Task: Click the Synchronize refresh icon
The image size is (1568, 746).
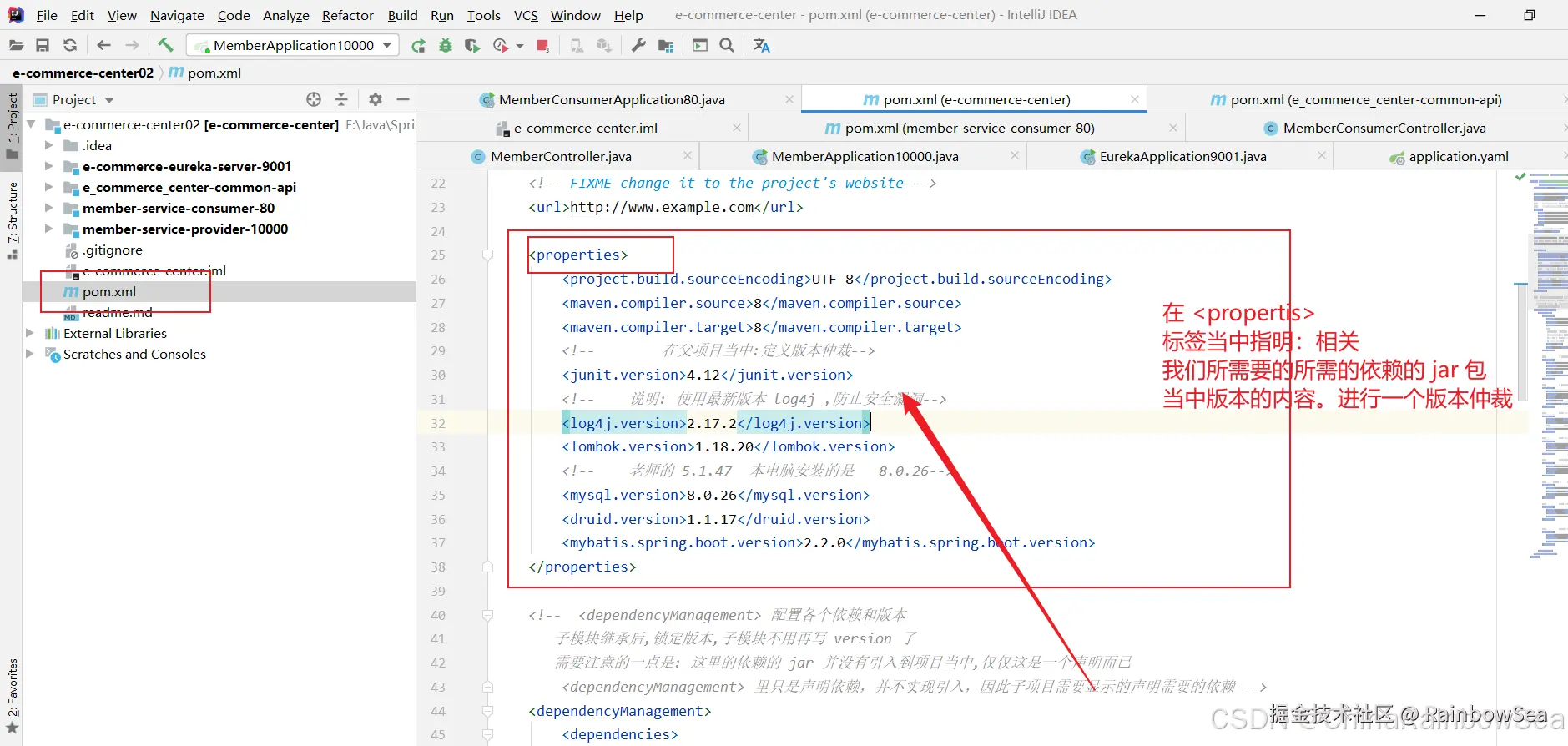Action: [x=70, y=45]
